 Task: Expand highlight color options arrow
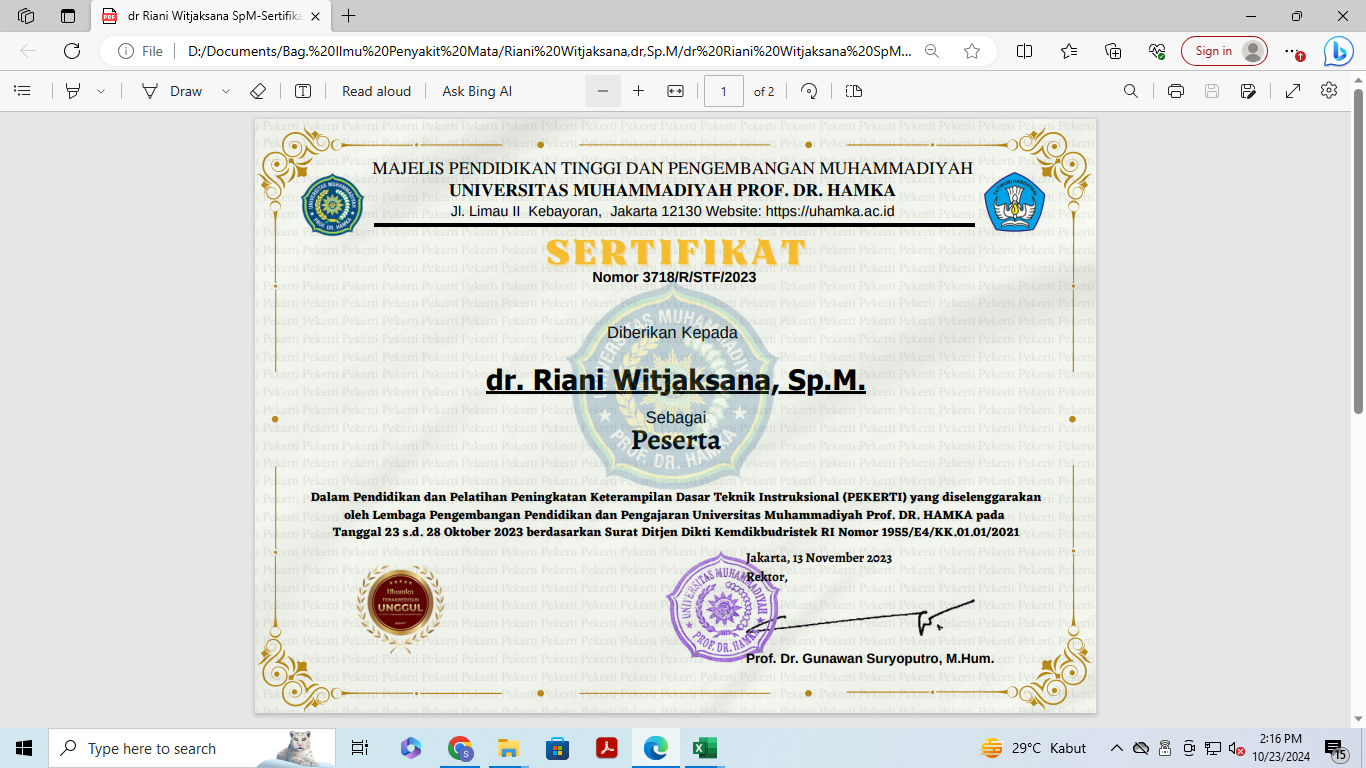[101, 91]
